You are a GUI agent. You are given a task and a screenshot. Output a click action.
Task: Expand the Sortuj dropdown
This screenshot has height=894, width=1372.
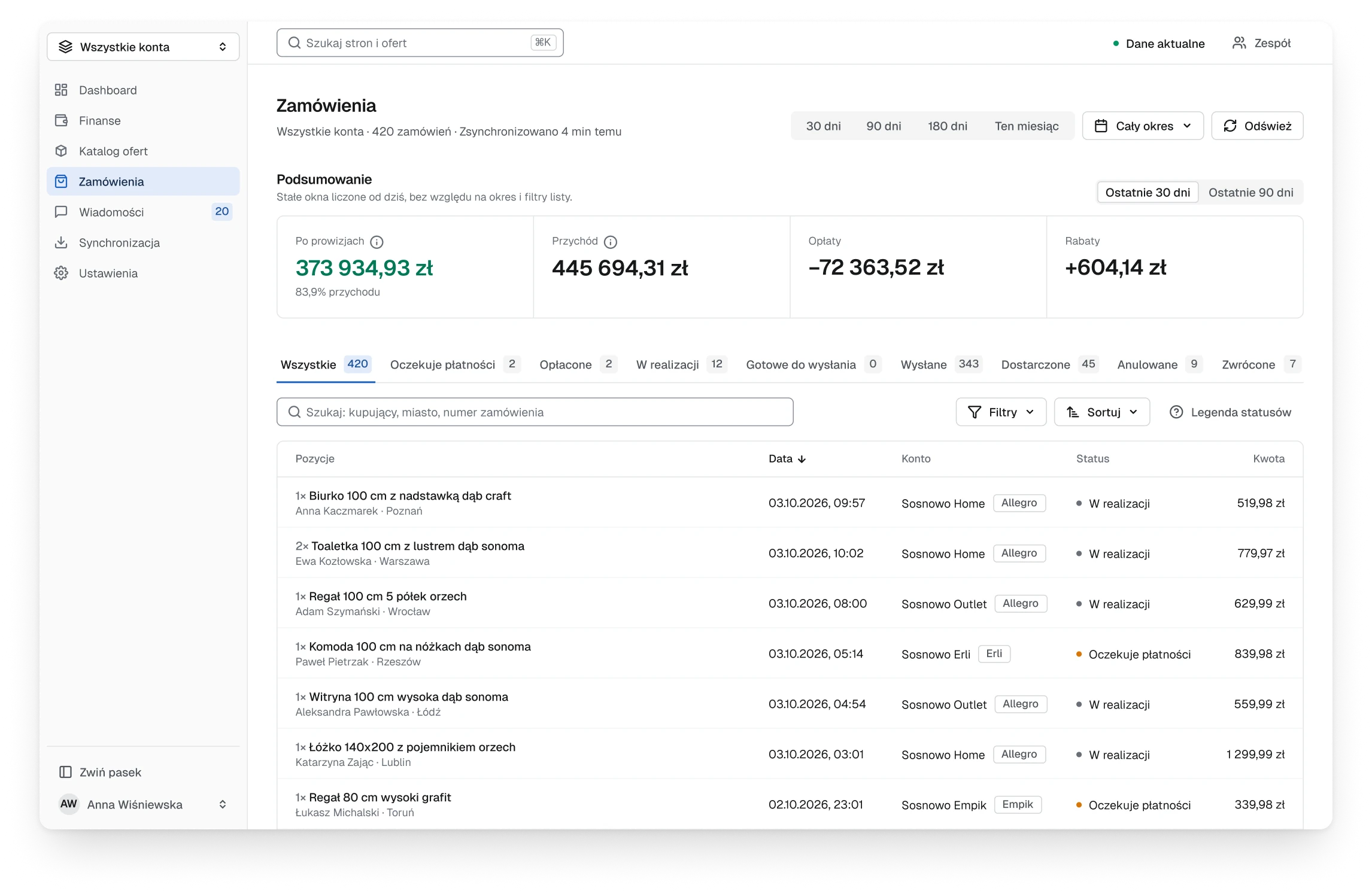(x=1102, y=412)
